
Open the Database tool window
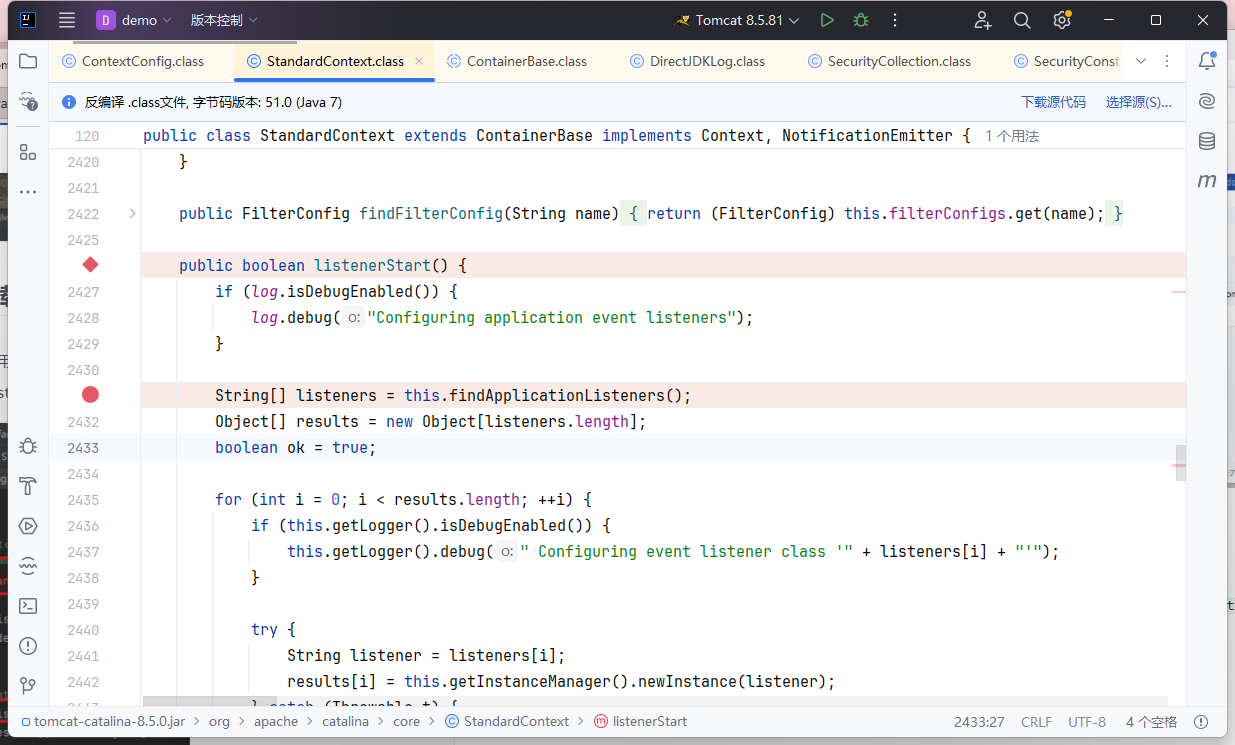tap(1207, 141)
